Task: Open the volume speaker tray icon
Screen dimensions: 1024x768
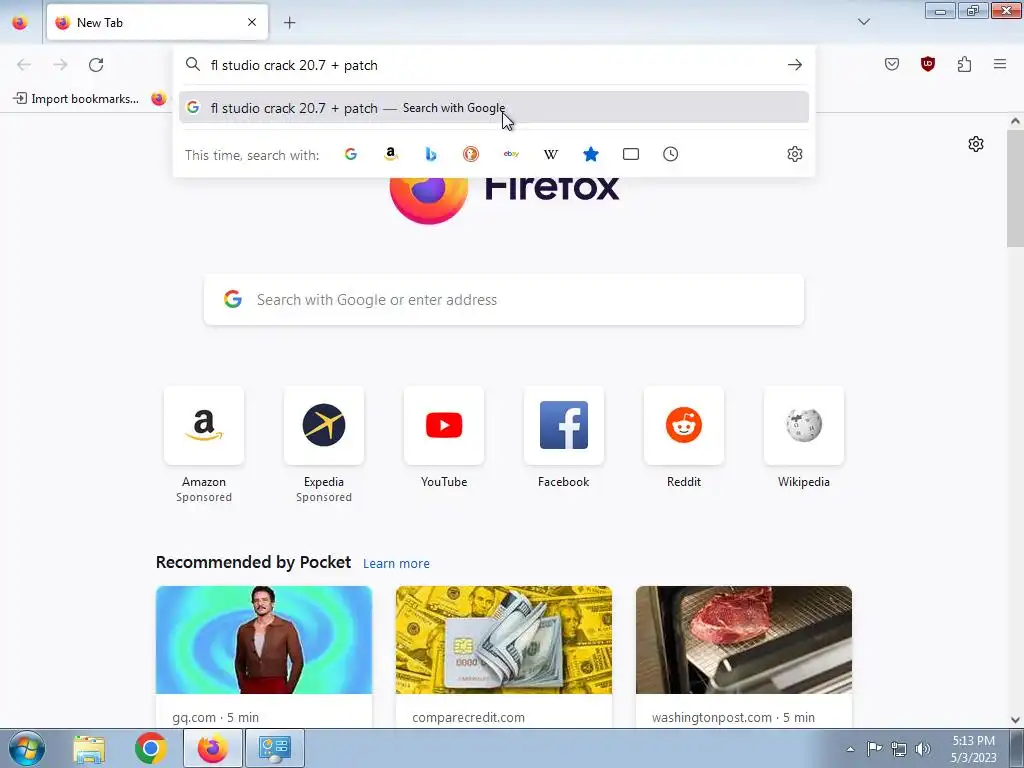Action: pyautogui.click(x=923, y=749)
